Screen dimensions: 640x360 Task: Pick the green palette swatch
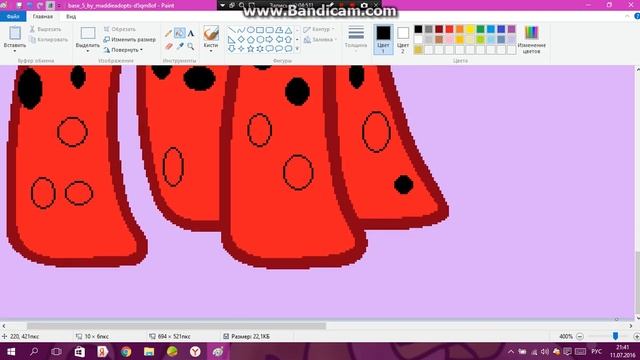click(480, 29)
